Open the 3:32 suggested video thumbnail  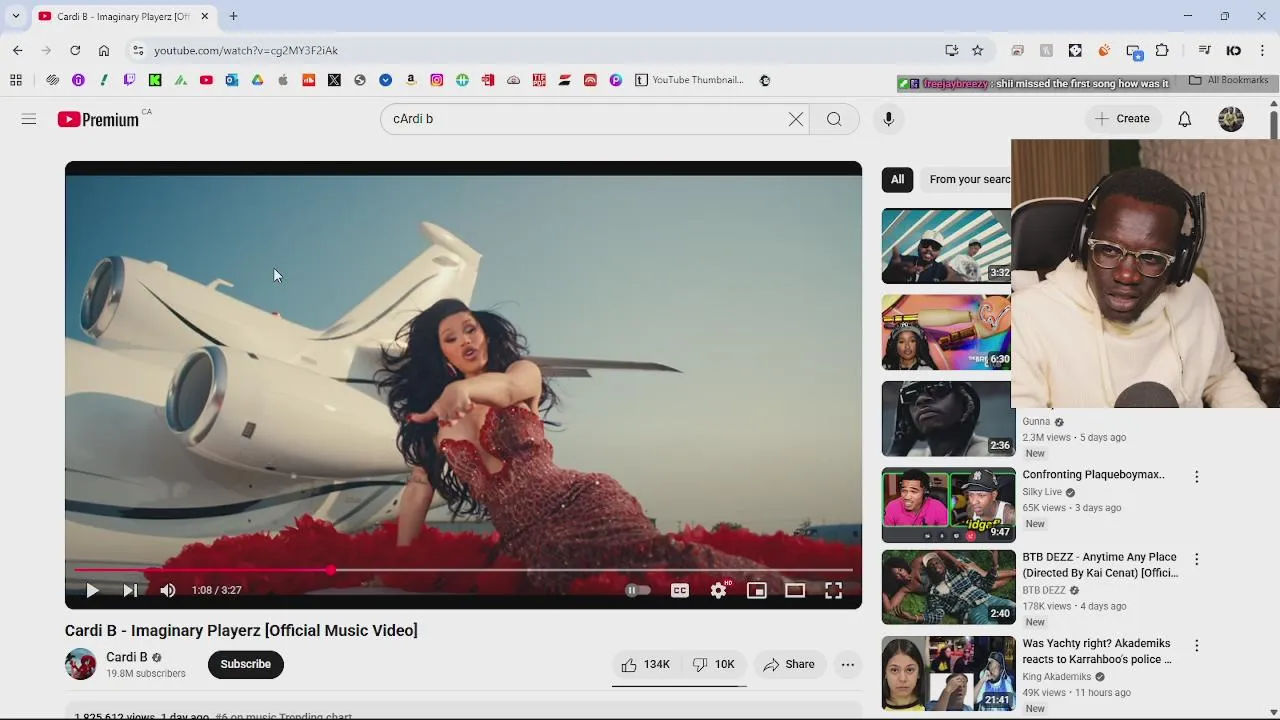tap(947, 246)
